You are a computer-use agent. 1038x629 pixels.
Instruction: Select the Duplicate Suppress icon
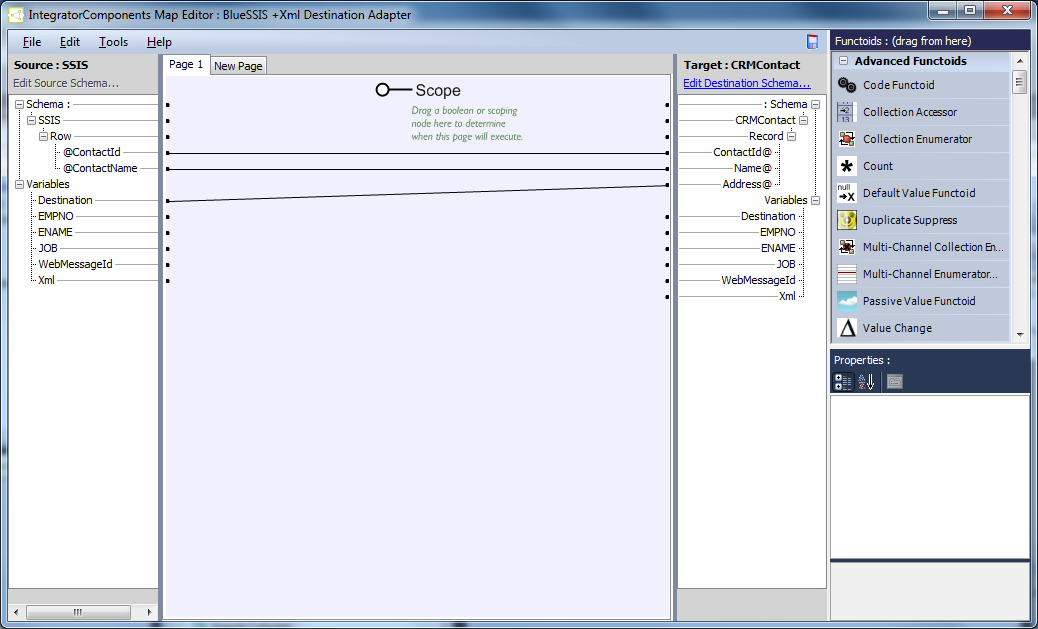[847, 220]
